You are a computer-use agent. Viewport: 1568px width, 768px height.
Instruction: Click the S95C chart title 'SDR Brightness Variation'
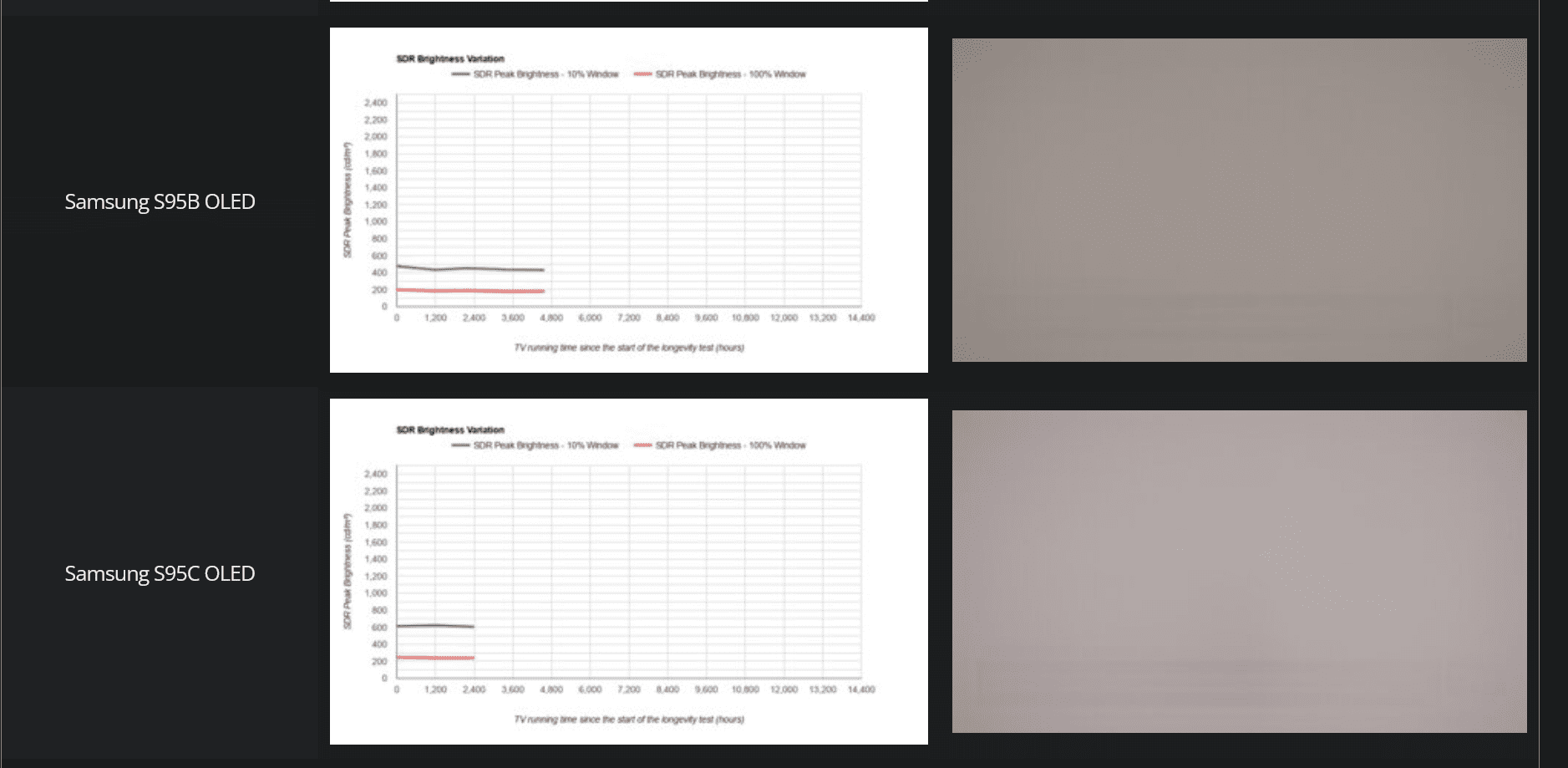(450, 430)
